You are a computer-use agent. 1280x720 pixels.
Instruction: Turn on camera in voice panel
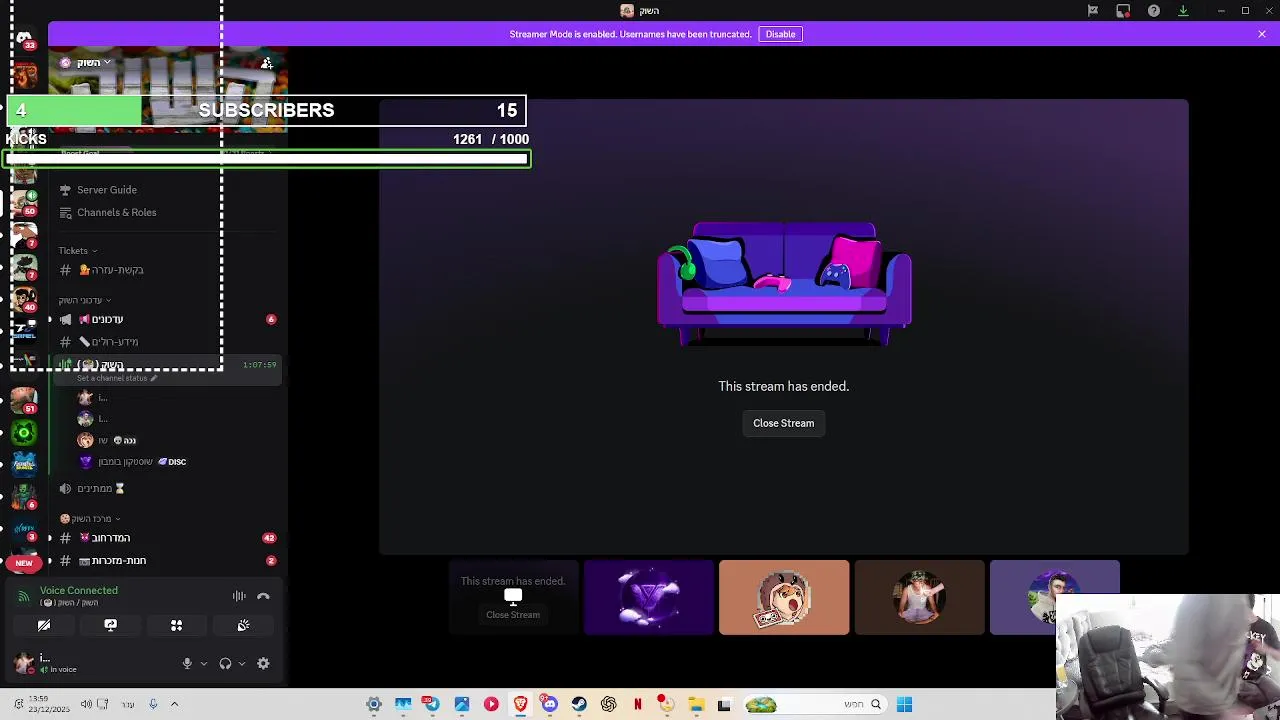click(44, 625)
